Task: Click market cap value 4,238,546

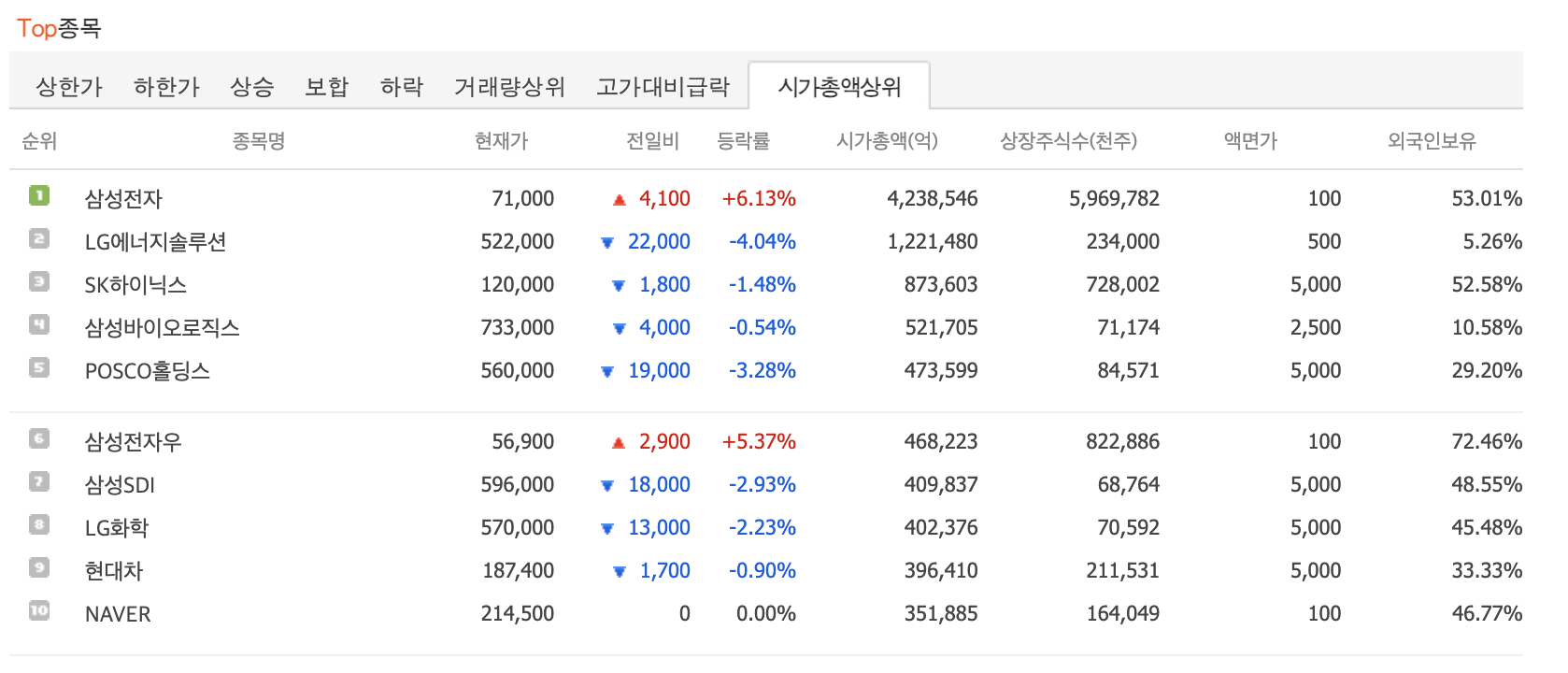Action: click(x=933, y=198)
